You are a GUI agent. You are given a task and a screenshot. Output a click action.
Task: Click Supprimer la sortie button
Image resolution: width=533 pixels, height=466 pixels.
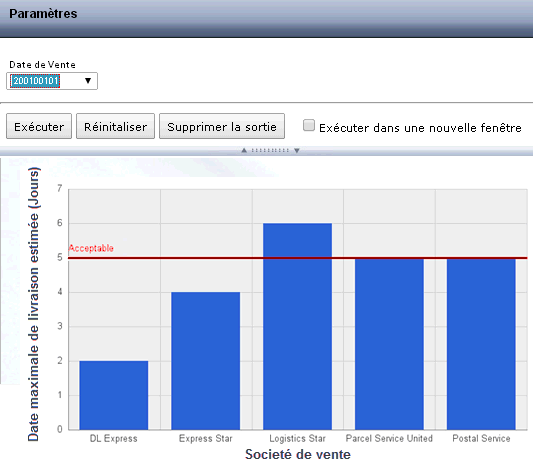[222, 126]
